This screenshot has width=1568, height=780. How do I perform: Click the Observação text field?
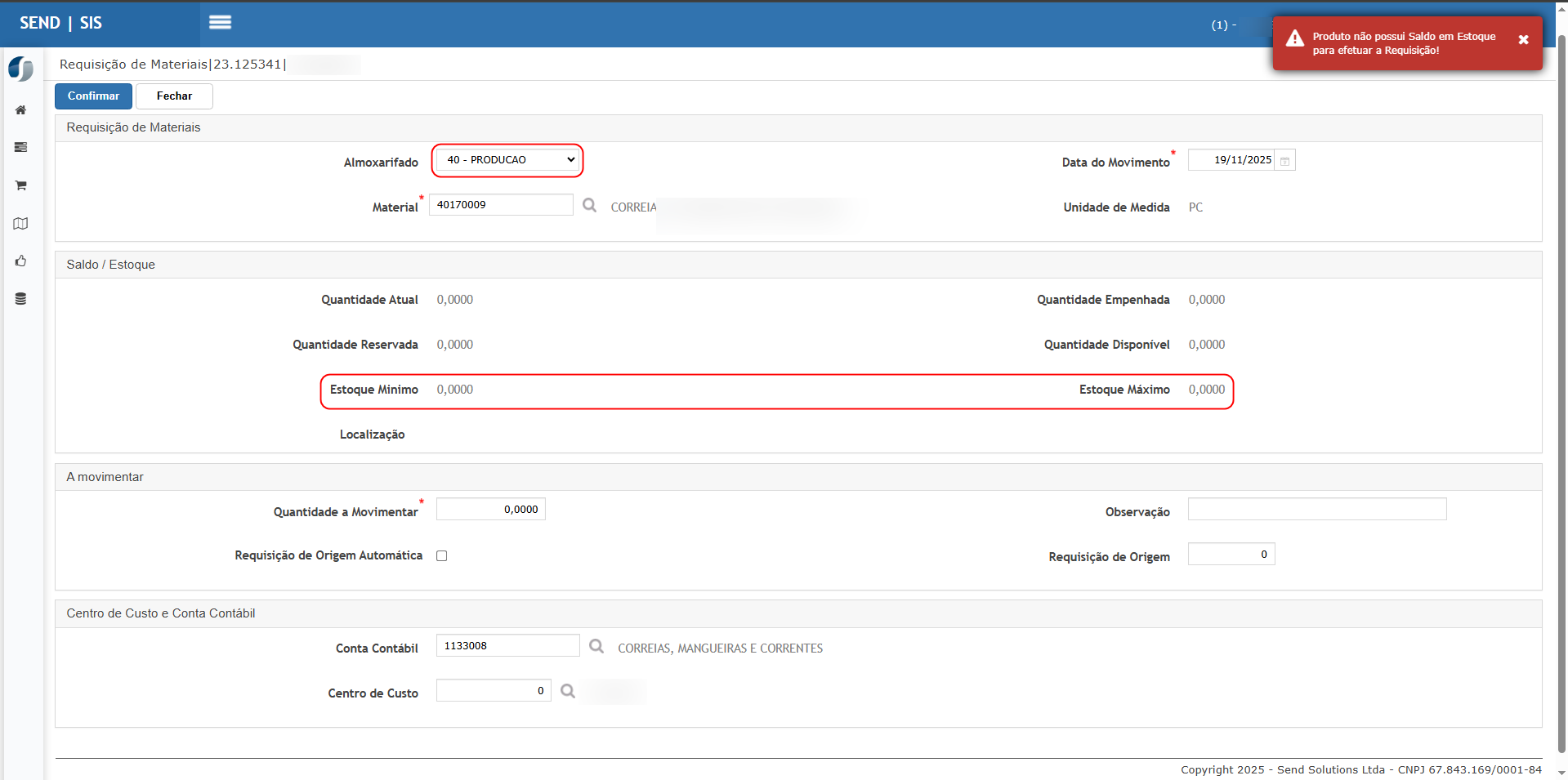[1316, 510]
